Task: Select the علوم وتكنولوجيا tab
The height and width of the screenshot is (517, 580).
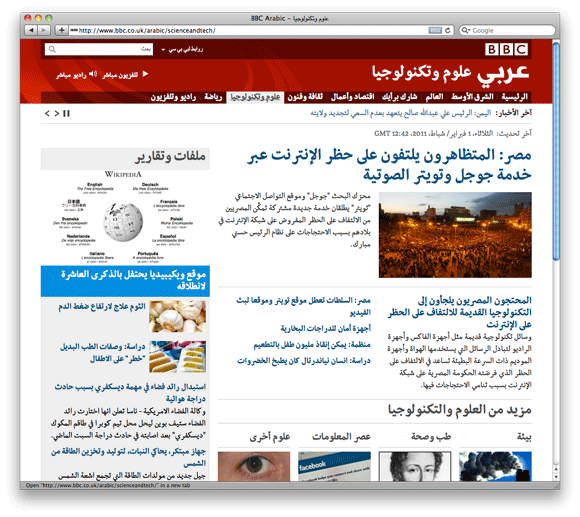Action: point(255,97)
